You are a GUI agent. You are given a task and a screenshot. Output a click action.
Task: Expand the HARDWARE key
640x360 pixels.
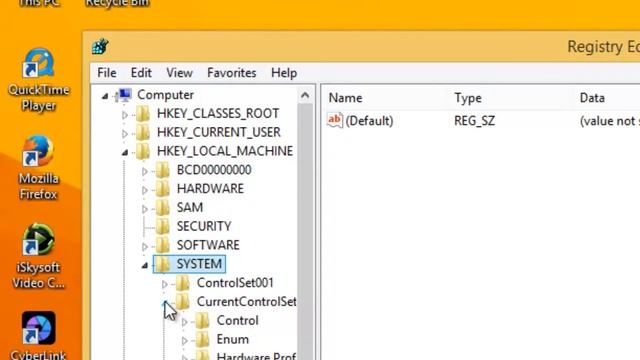144,190
